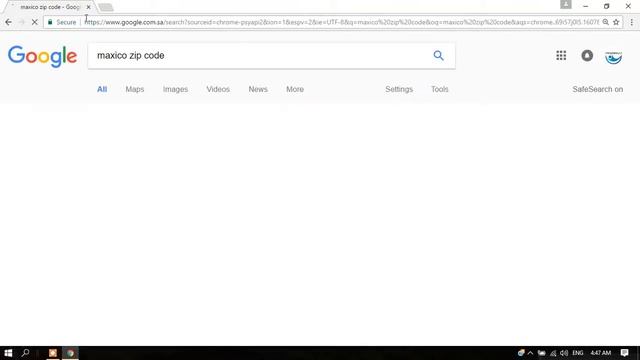
Task: Open the search Tools
Action: (440, 89)
